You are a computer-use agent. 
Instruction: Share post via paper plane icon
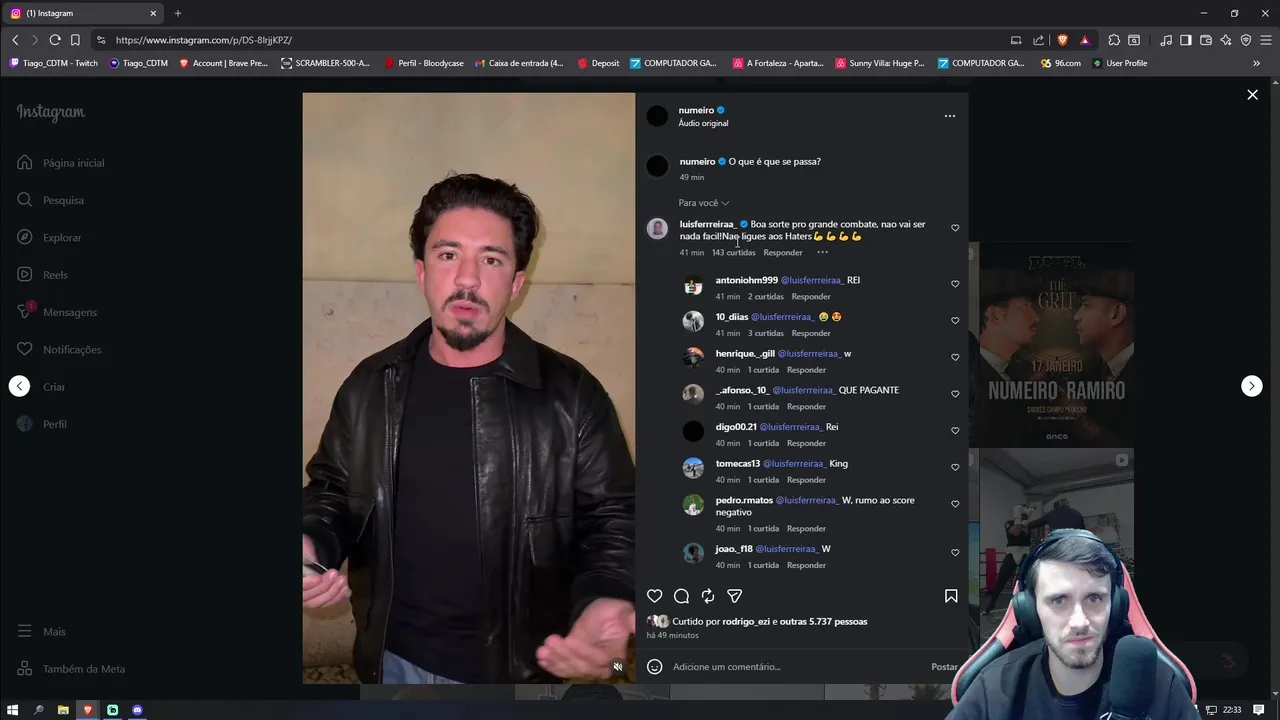(x=734, y=596)
